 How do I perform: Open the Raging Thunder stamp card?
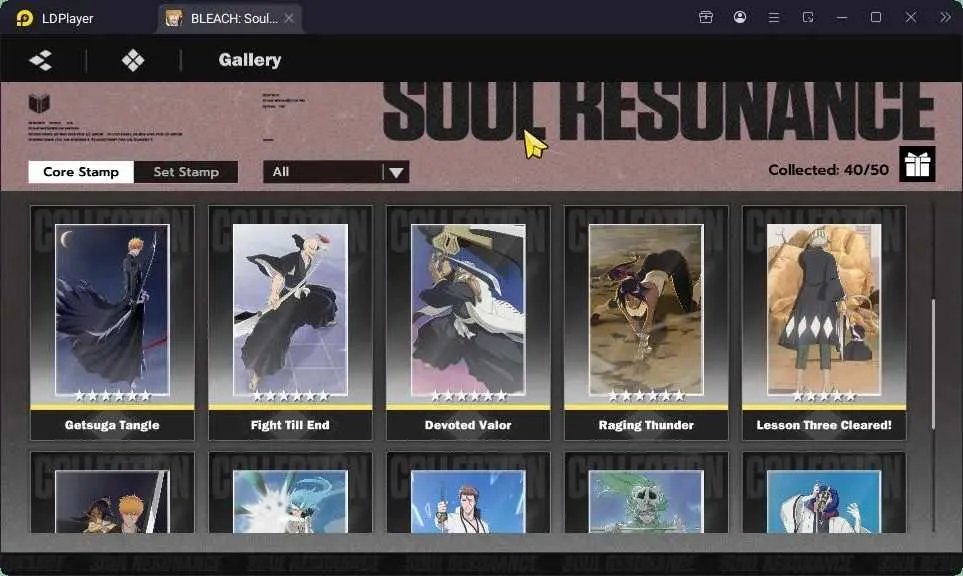pyautogui.click(x=646, y=322)
